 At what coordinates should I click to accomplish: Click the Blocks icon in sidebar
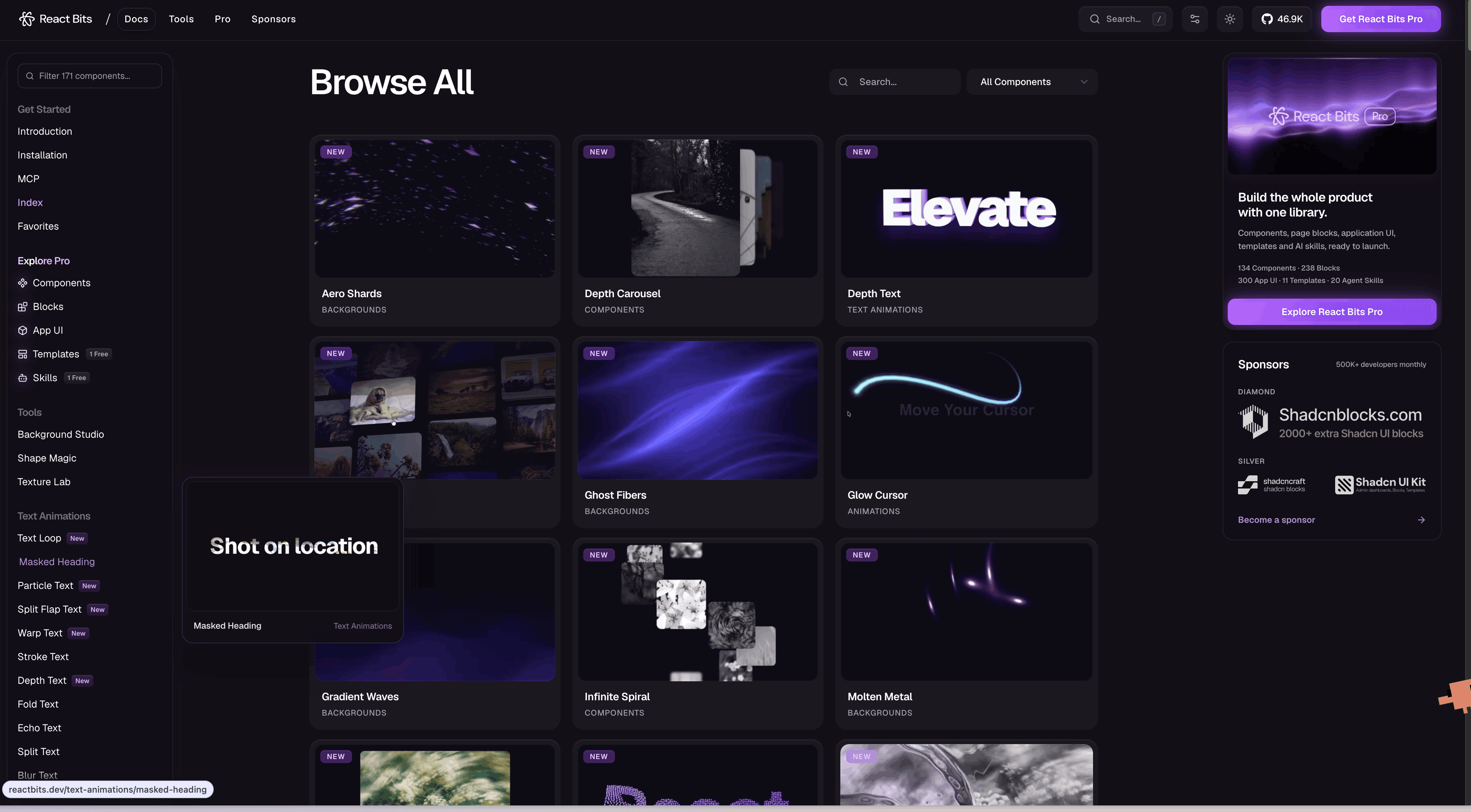[x=22, y=307]
